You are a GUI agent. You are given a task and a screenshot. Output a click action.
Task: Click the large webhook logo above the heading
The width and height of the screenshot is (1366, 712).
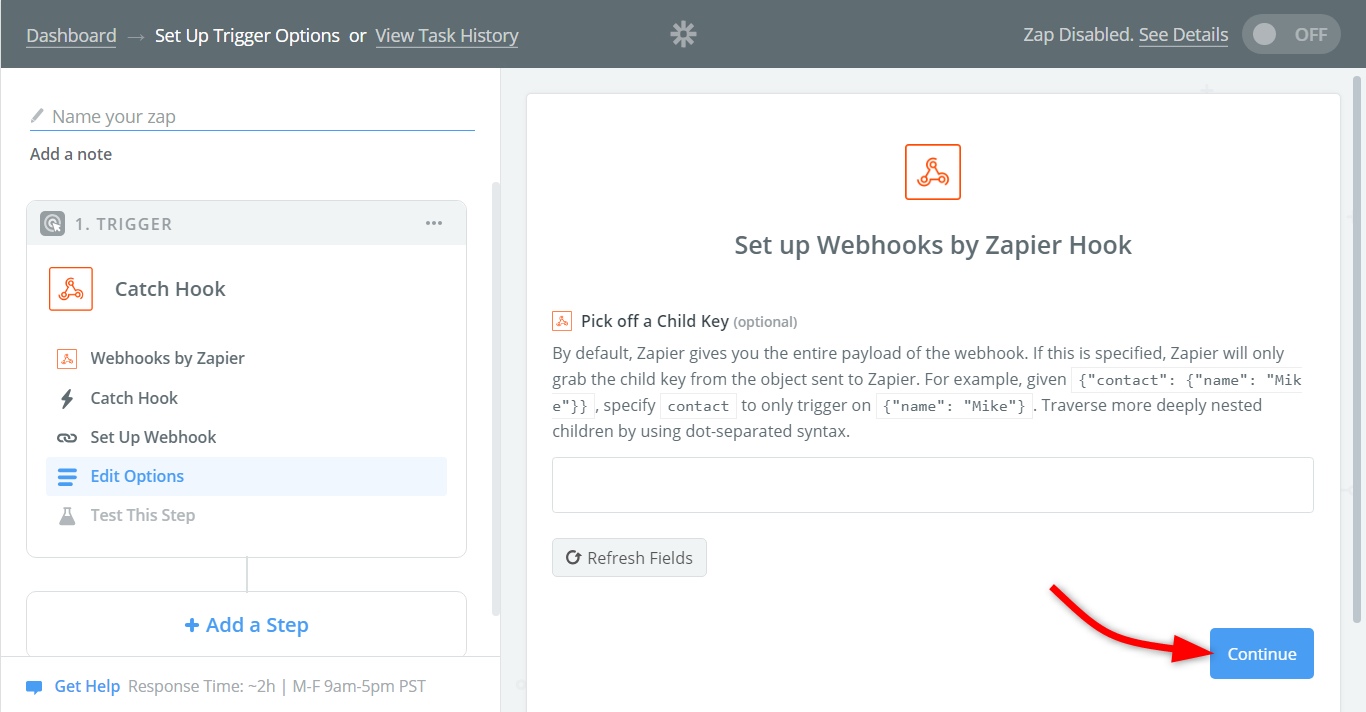933,172
